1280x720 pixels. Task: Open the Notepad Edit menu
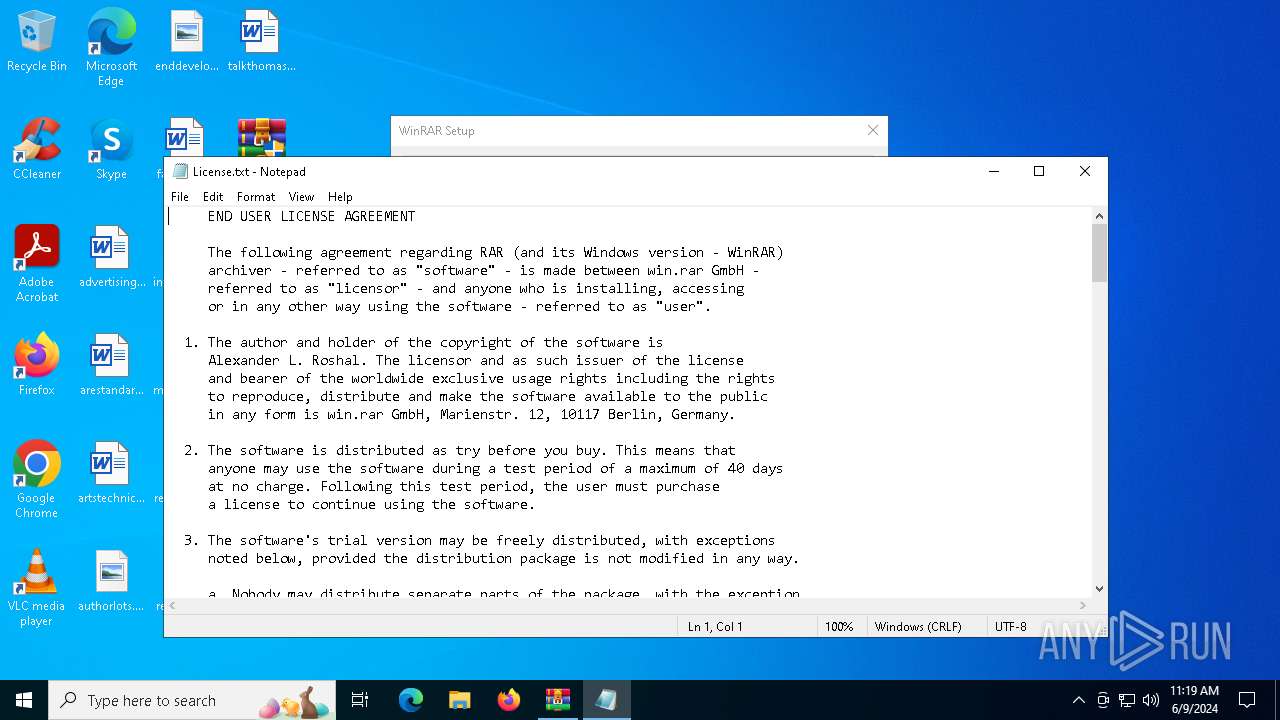point(213,197)
